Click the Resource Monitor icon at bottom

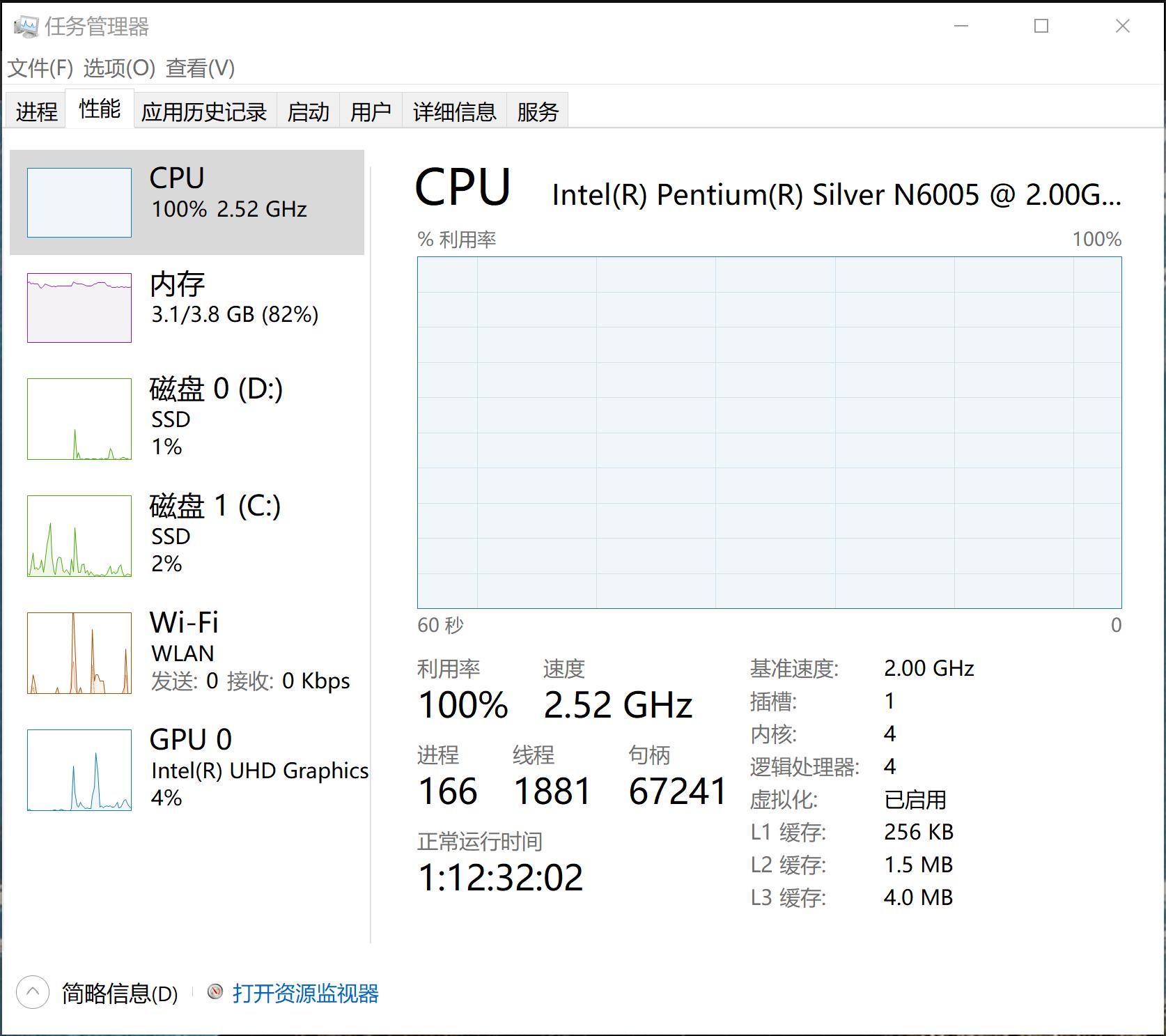click(x=216, y=992)
